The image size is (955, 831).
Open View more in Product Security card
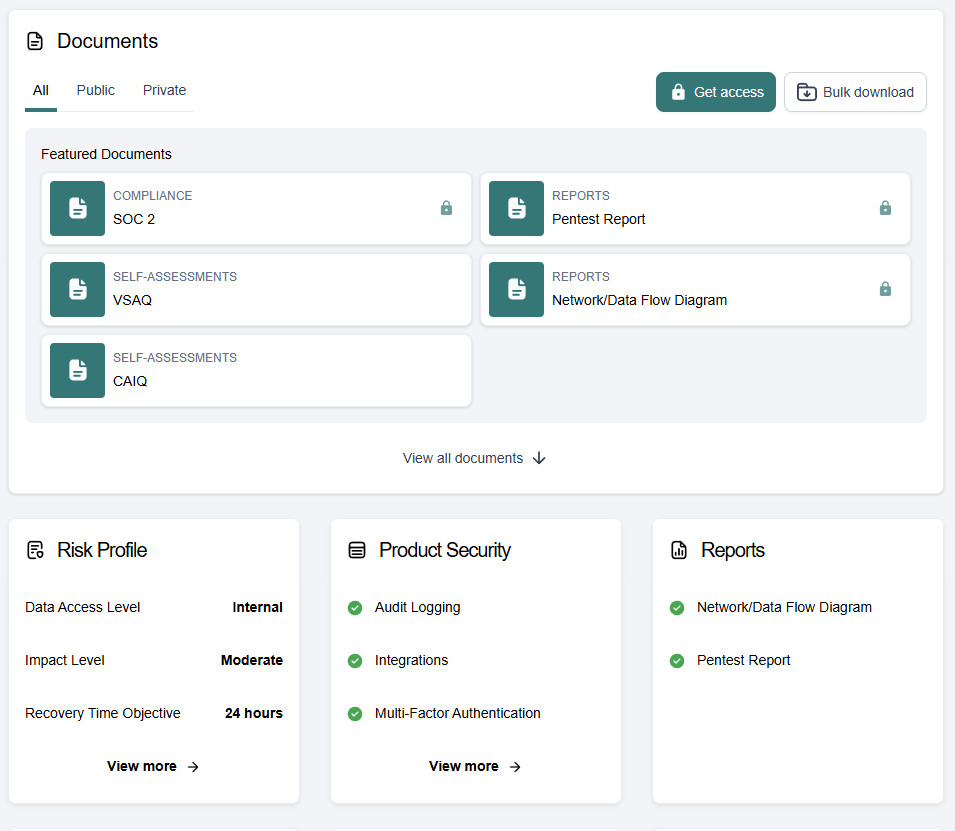(x=475, y=766)
